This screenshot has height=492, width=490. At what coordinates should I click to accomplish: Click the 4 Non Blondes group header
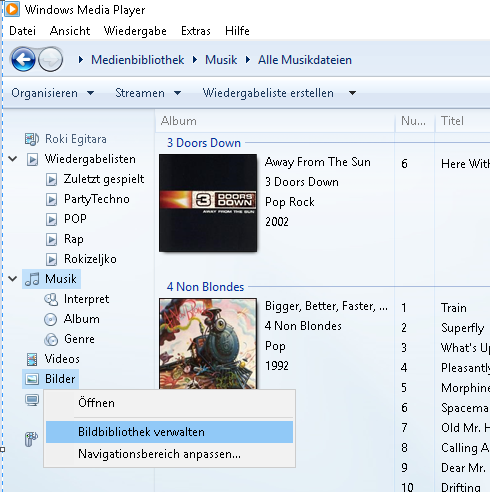pyautogui.click(x=205, y=287)
